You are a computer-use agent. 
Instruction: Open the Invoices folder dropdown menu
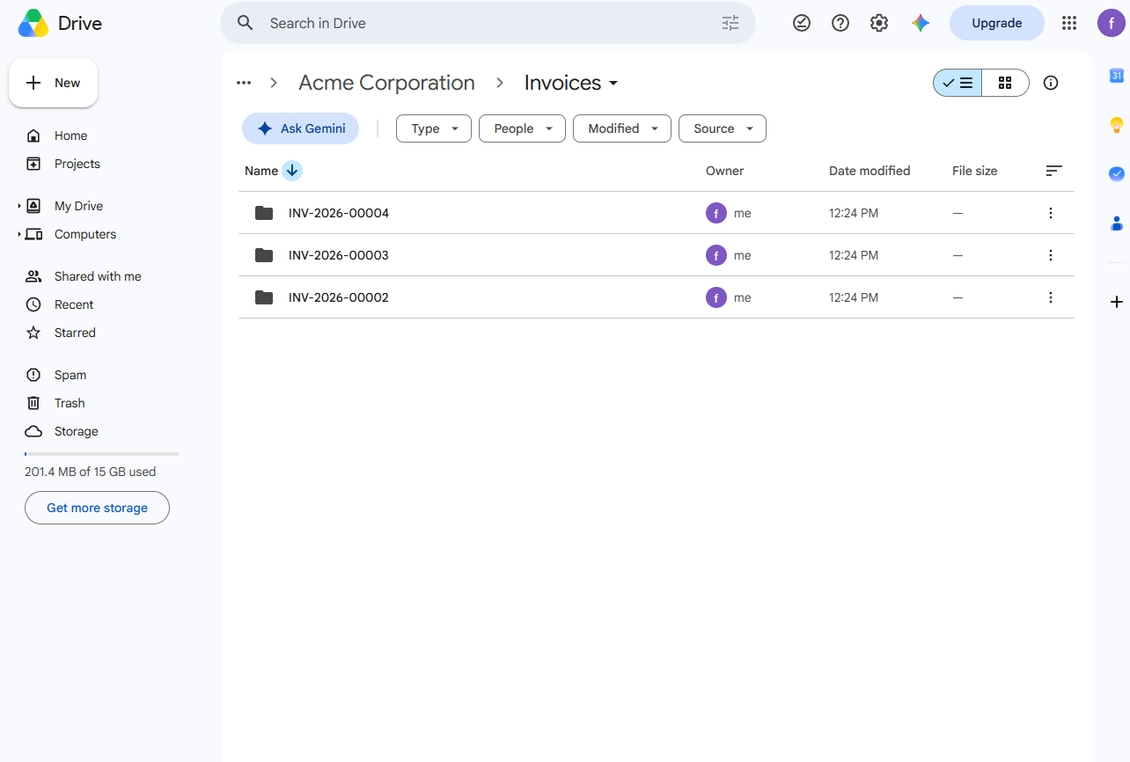click(571, 83)
